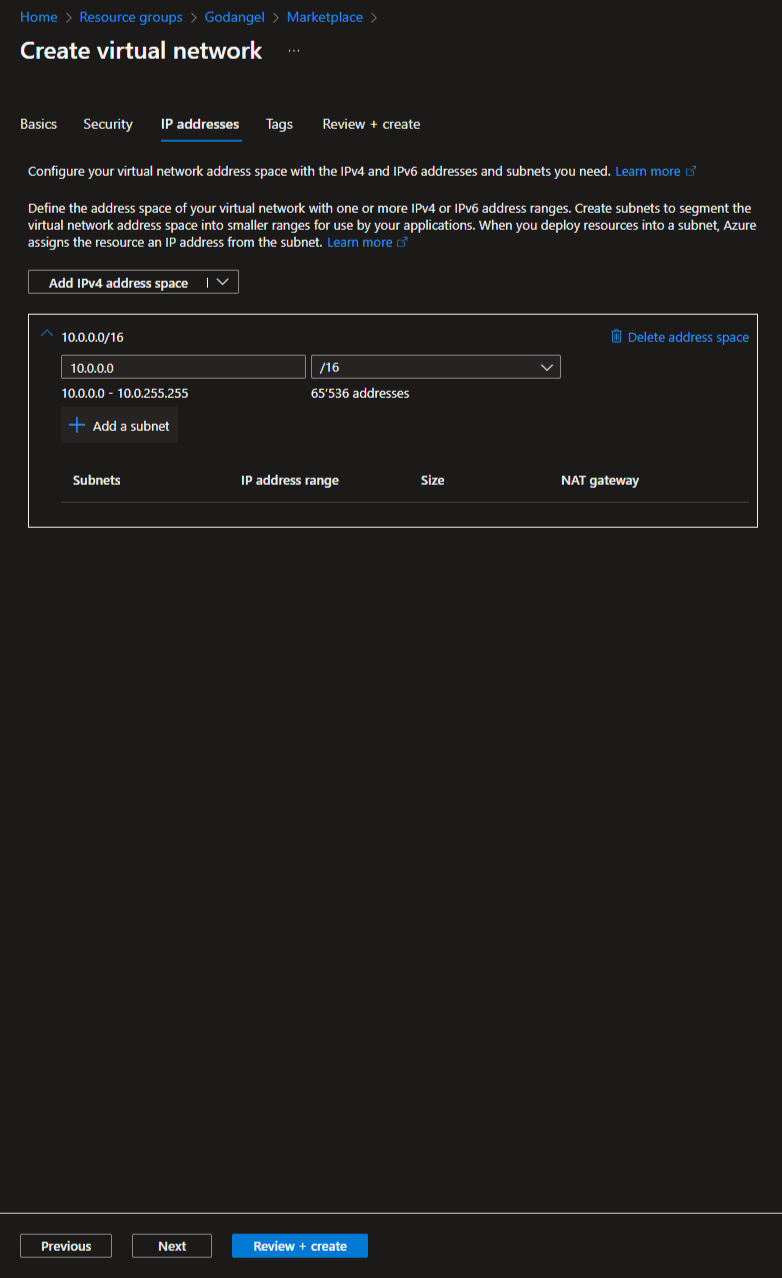Go to the Review + create tab

[x=371, y=124]
